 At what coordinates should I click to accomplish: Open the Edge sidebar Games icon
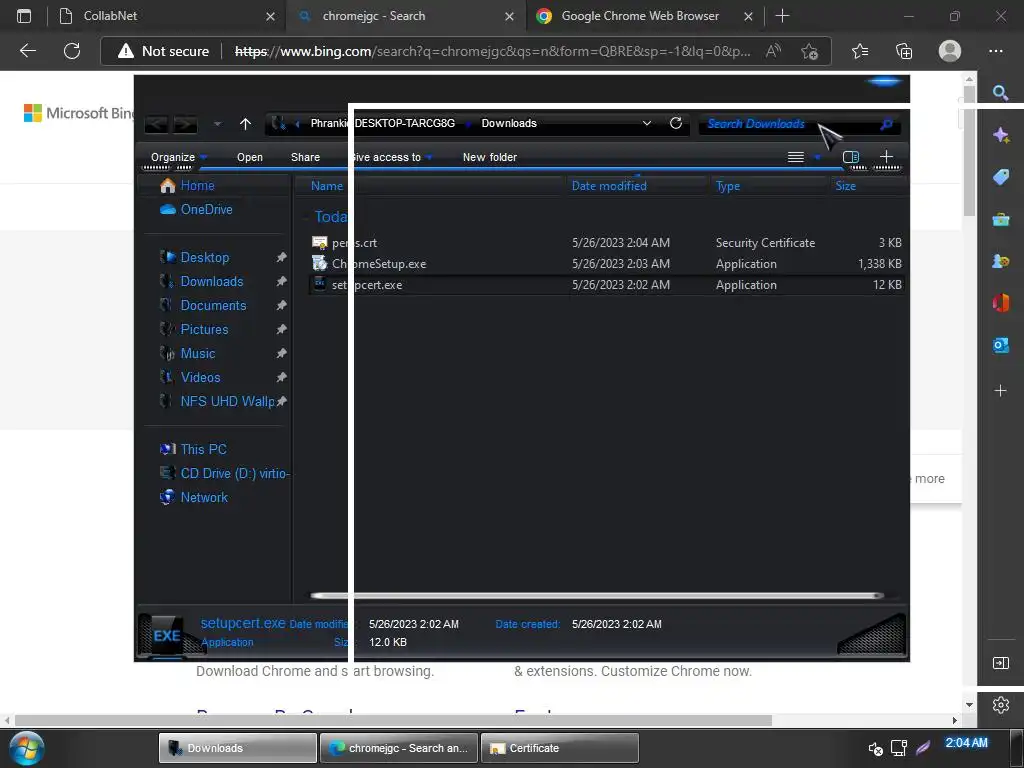click(1000, 261)
